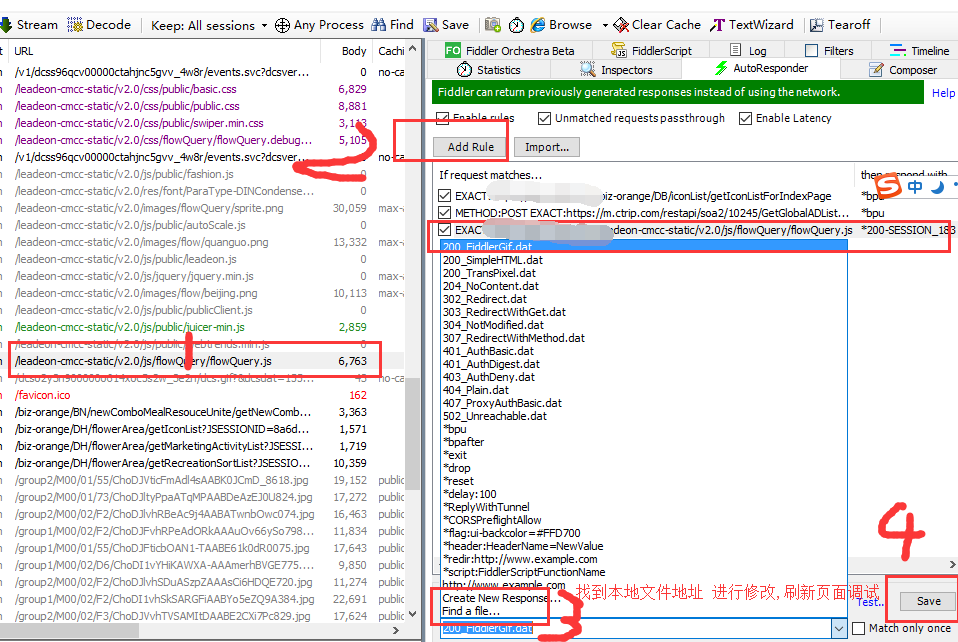Click the session list horizontal scroll right arrow
Screen dimensions: 958x642
coord(396,630)
